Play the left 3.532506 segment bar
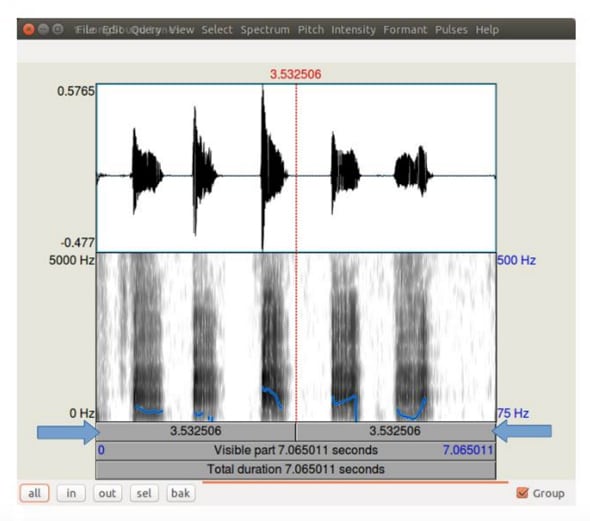 (x=196, y=431)
